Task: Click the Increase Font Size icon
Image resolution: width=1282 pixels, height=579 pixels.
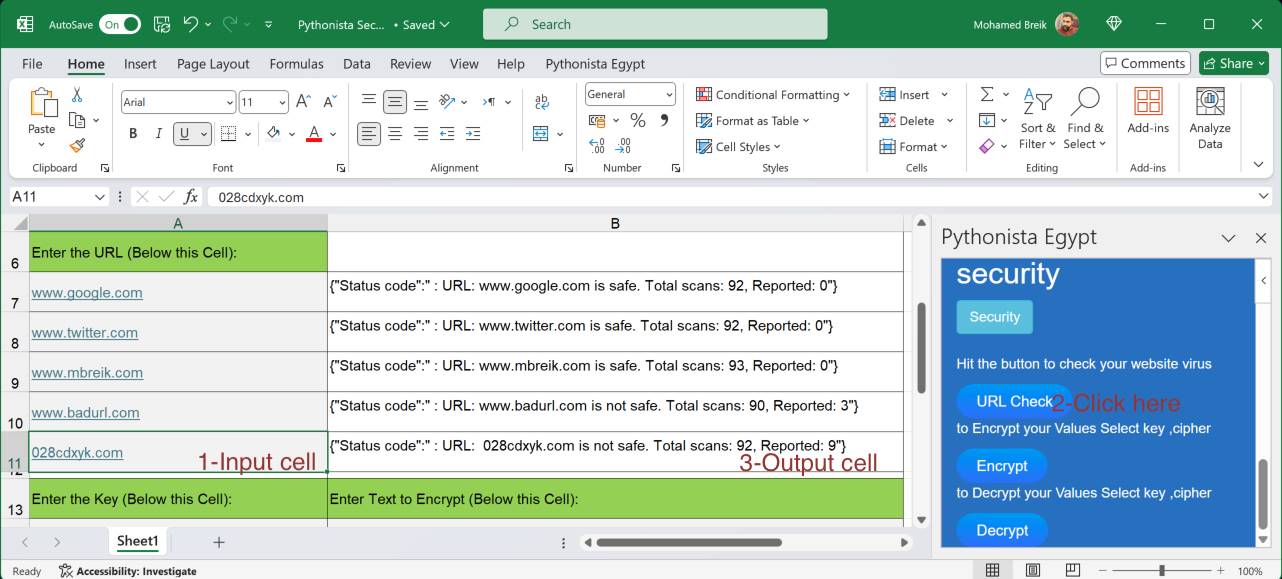Action: coord(305,102)
